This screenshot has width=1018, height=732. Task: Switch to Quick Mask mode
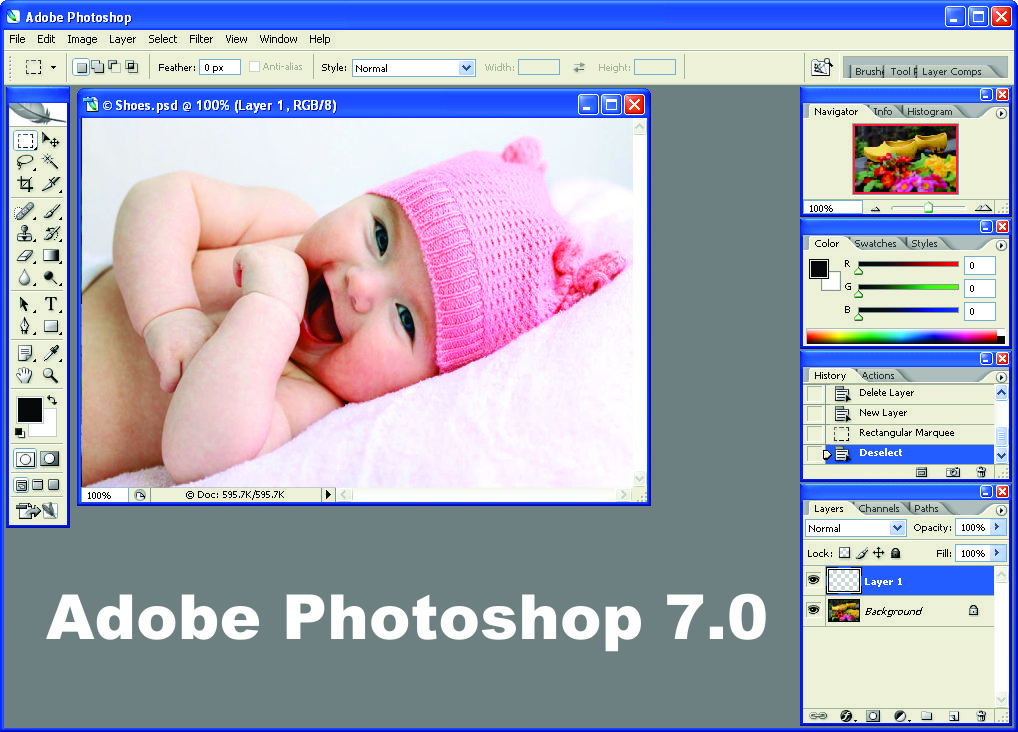click(50, 459)
